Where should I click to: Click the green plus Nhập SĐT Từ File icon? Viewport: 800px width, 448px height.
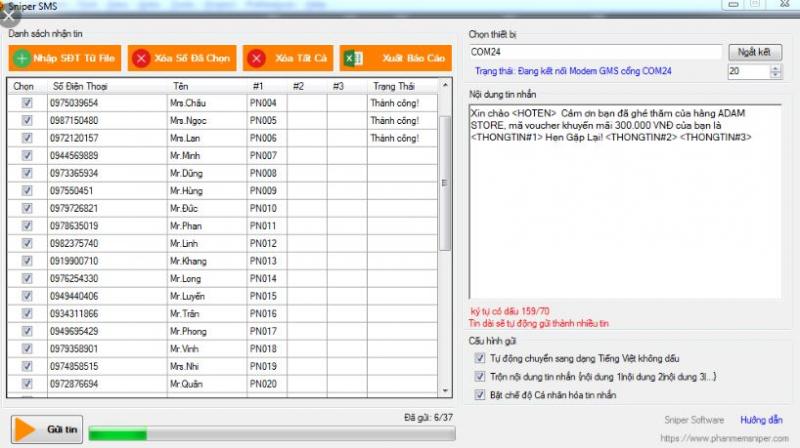tap(22, 59)
